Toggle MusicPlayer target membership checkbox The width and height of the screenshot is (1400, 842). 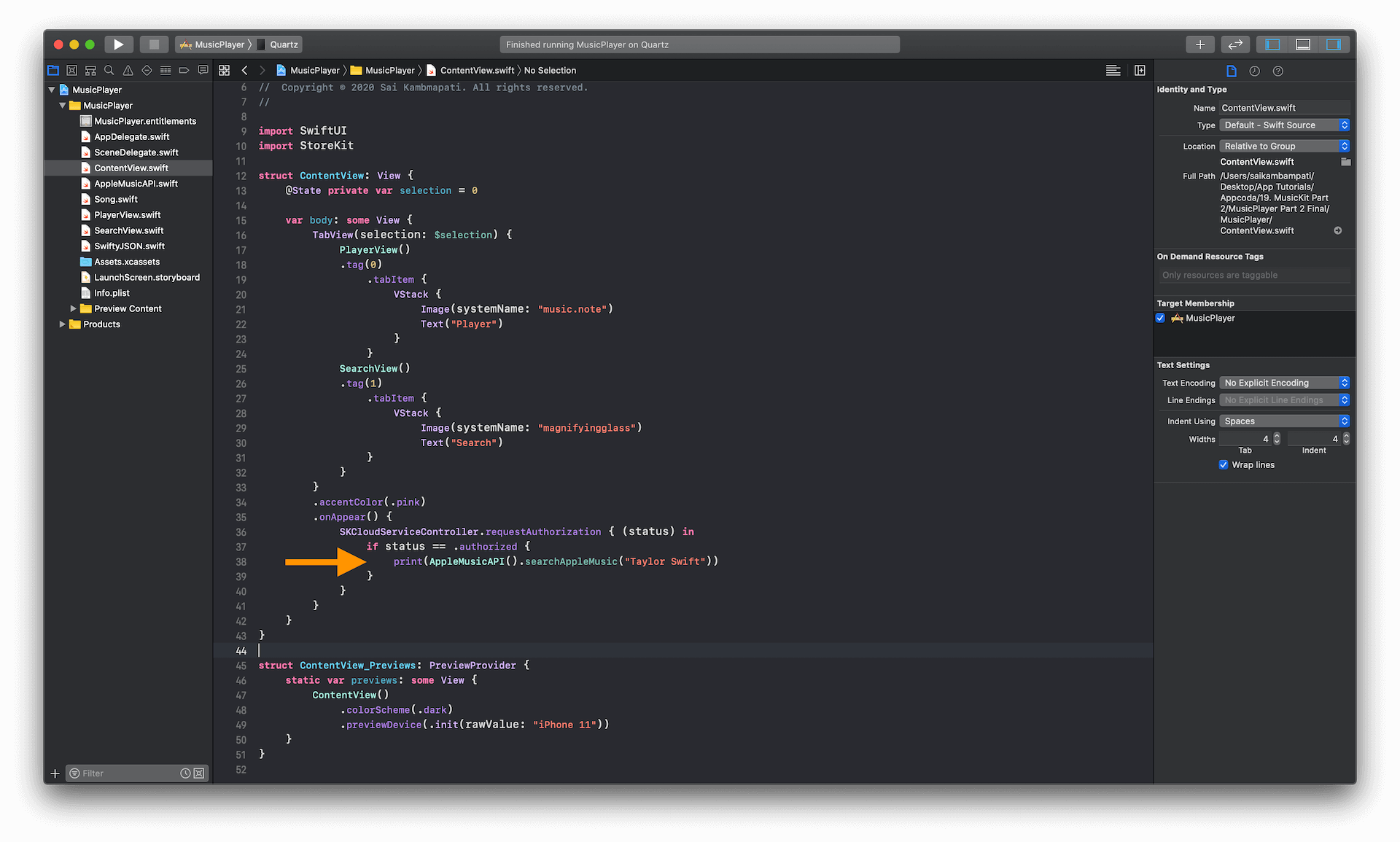(1160, 318)
